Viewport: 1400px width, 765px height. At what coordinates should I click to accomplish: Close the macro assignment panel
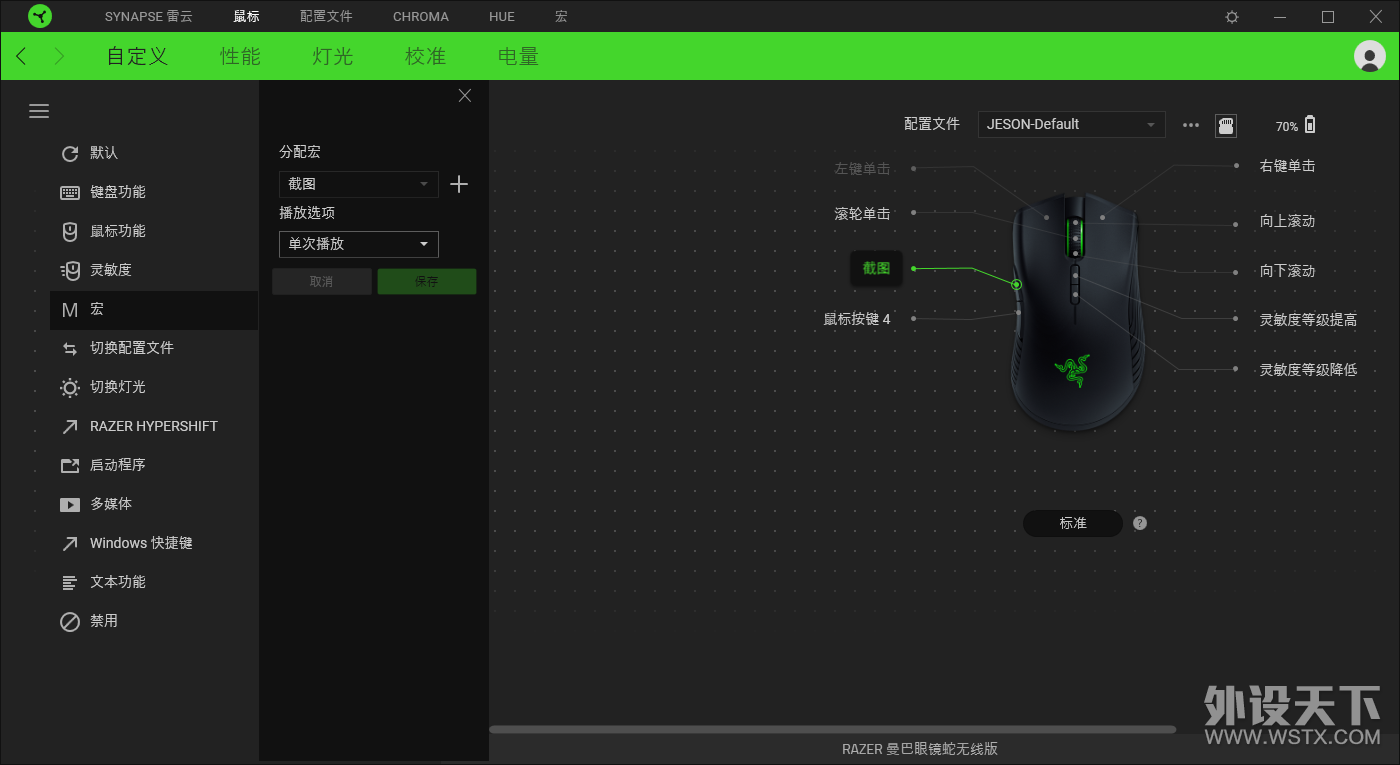[x=464, y=96]
